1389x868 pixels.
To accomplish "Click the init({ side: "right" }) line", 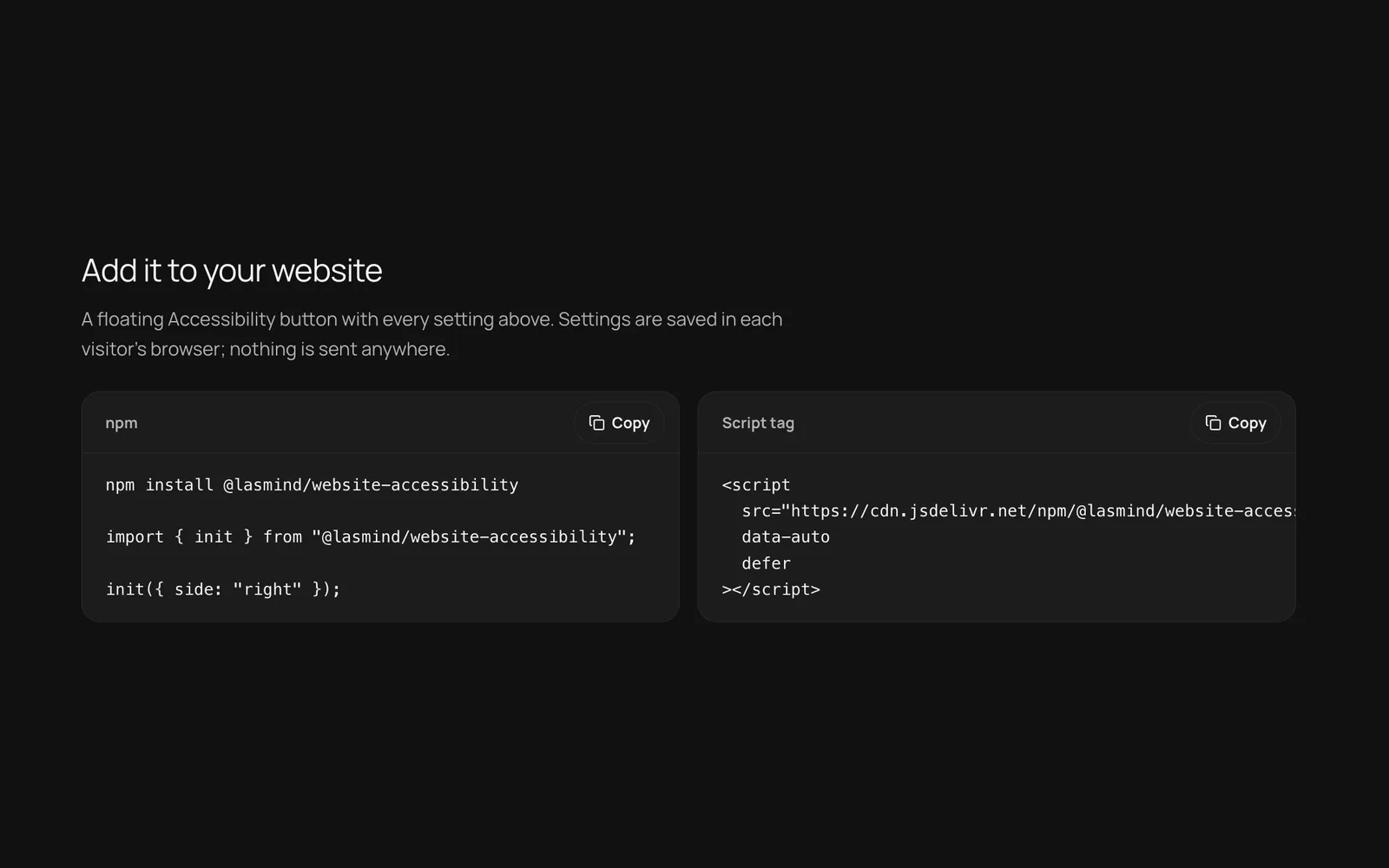I will pyautogui.click(x=223, y=589).
